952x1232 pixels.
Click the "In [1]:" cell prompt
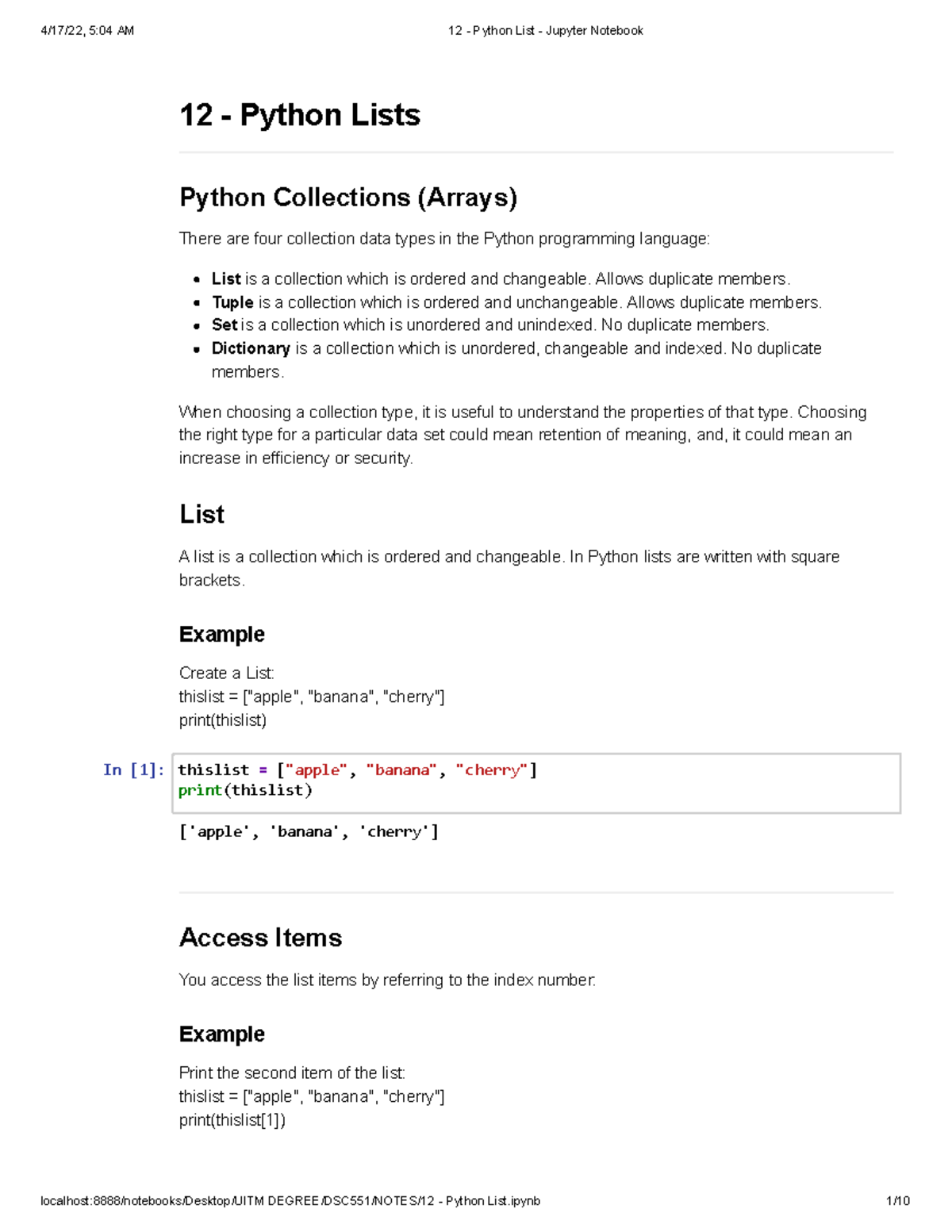(x=133, y=770)
